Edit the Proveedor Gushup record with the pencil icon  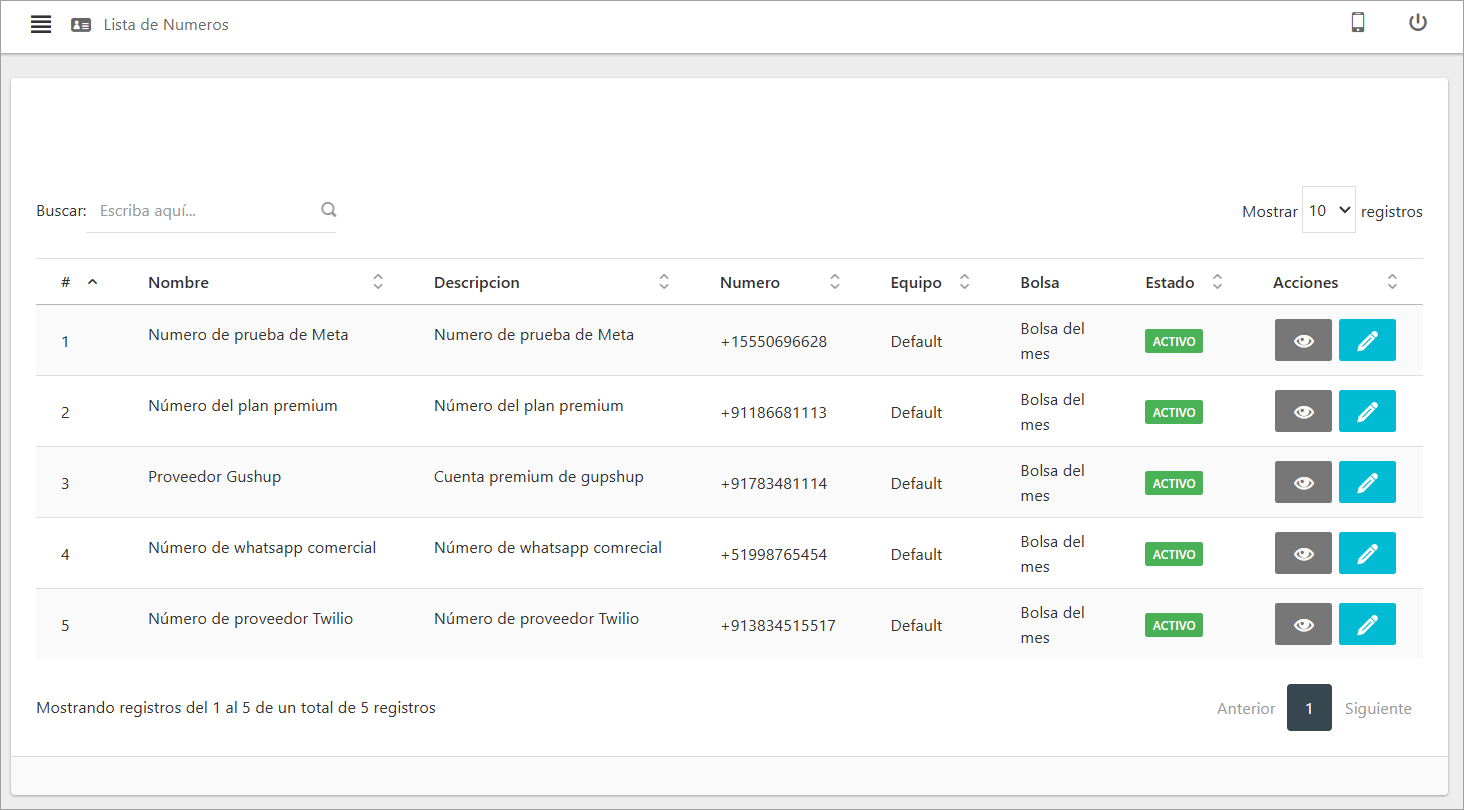pyautogui.click(x=1367, y=482)
